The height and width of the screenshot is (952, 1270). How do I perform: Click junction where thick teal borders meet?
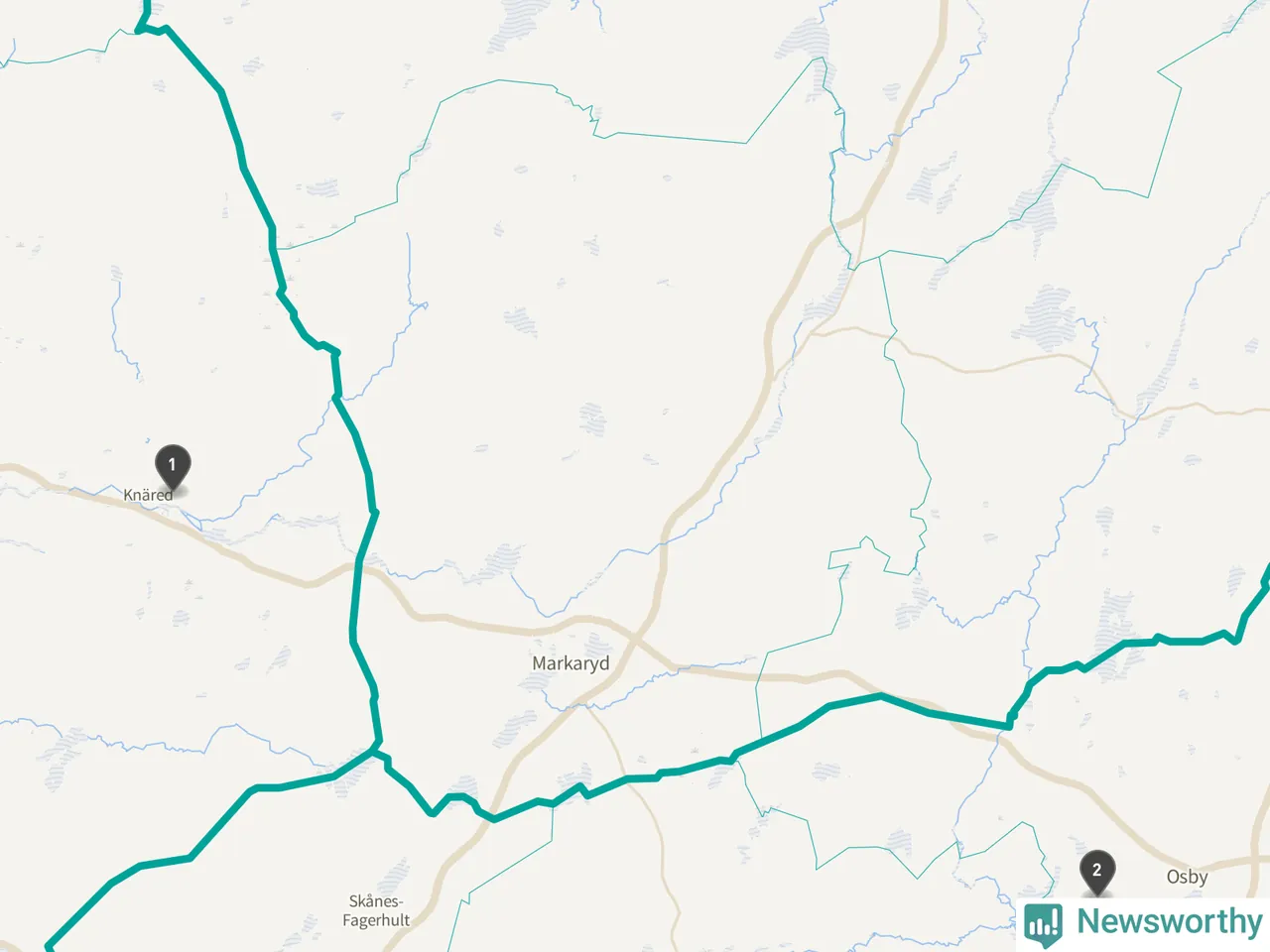(376, 751)
